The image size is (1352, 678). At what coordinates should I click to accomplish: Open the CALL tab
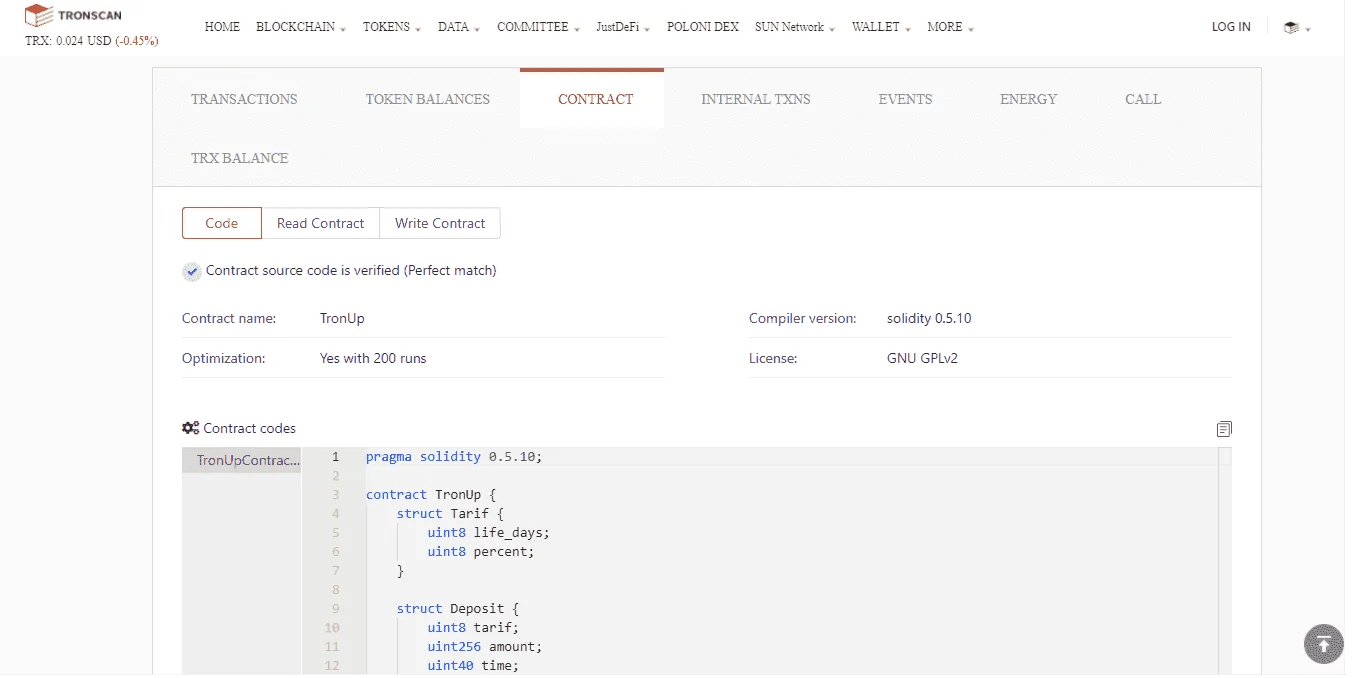pos(1143,99)
